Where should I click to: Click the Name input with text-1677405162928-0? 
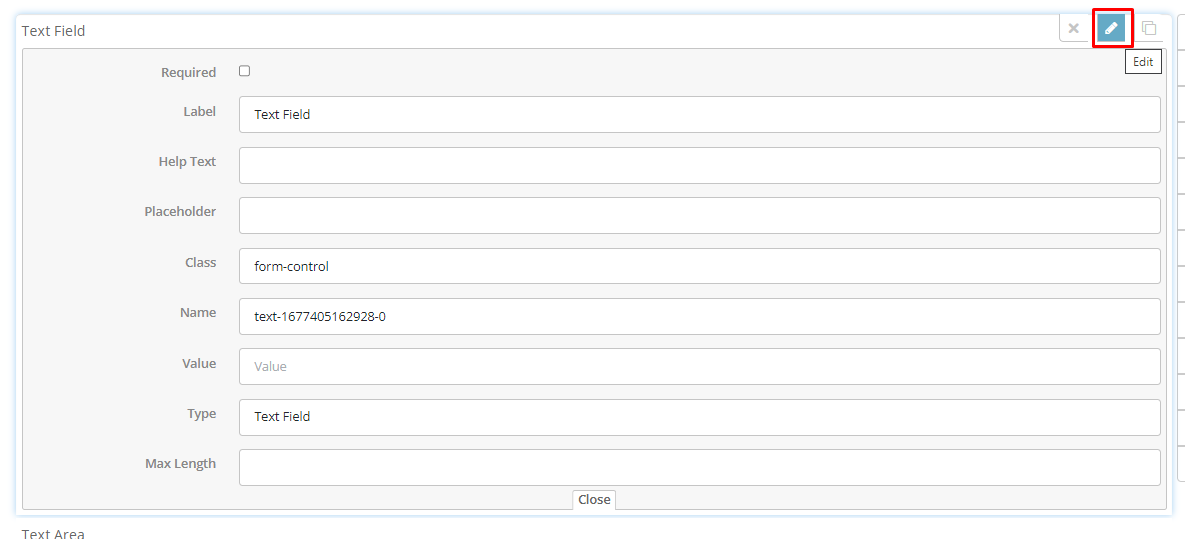pyautogui.click(x=699, y=316)
